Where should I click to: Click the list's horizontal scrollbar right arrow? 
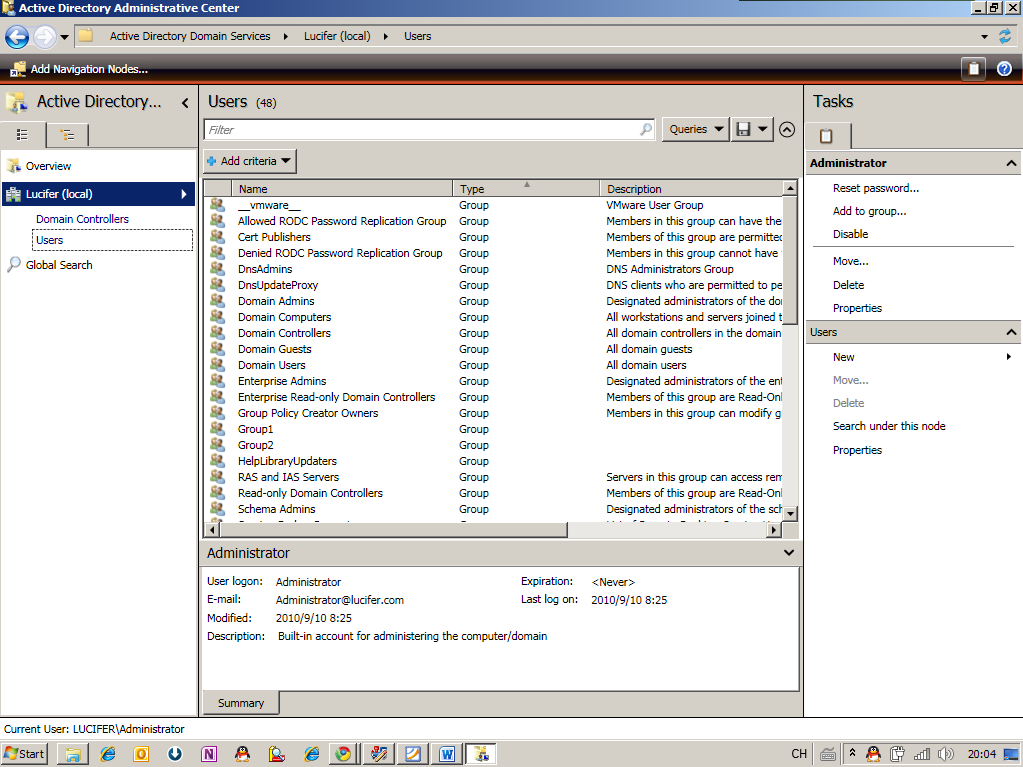point(774,530)
